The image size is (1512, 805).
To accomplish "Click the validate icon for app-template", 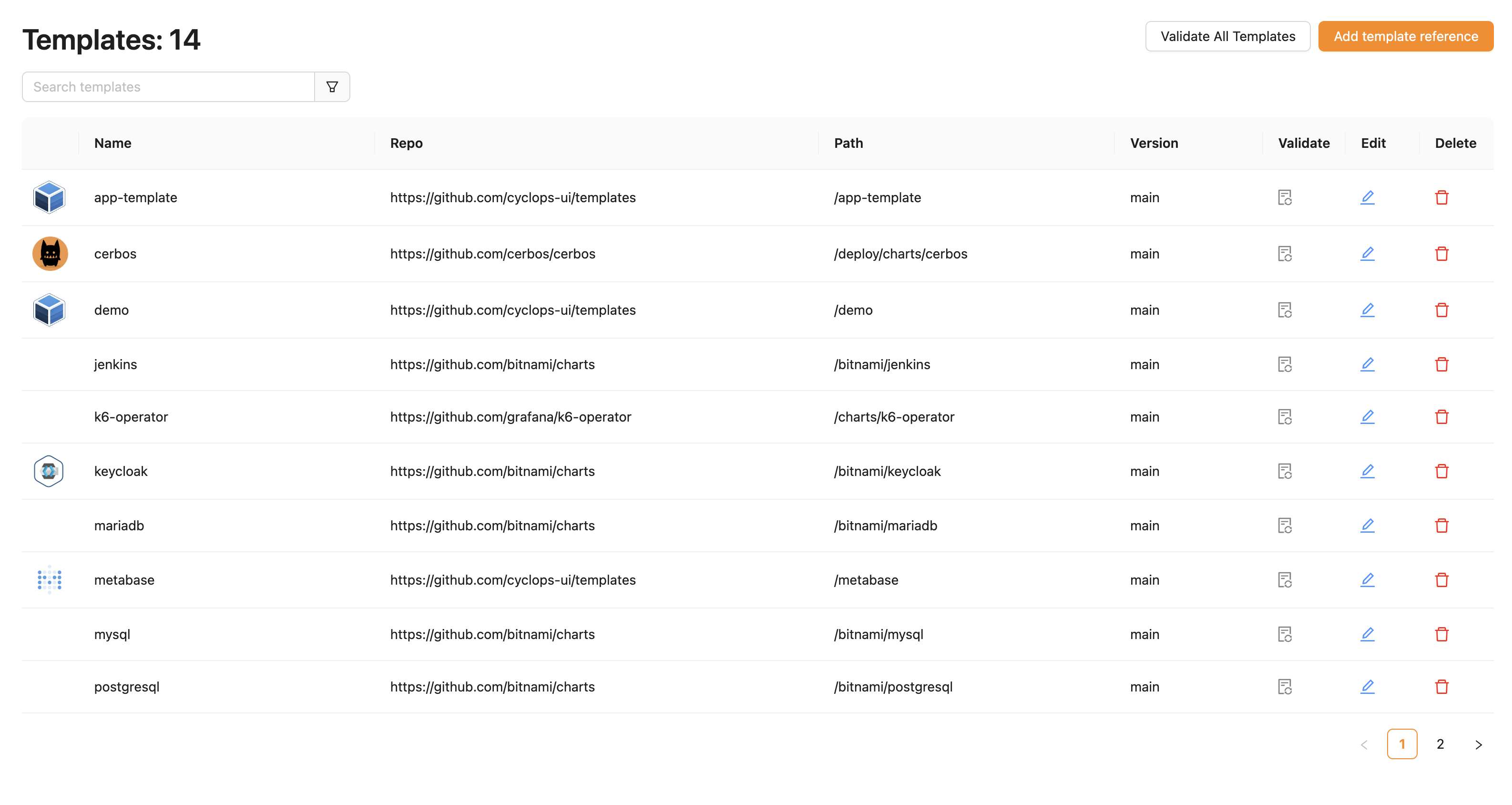I will click(1284, 197).
